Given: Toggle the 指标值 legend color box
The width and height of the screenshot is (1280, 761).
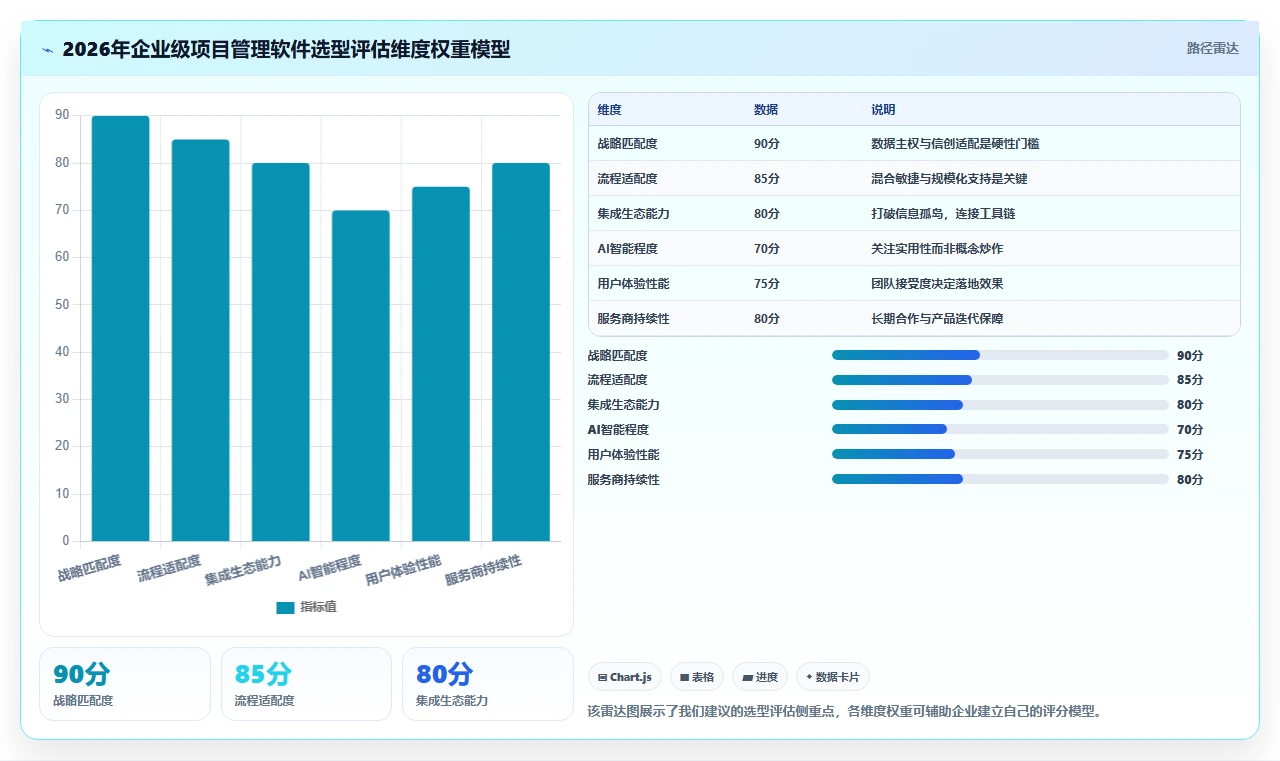Looking at the screenshot, I should pyautogui.click(x=285, y=607).
